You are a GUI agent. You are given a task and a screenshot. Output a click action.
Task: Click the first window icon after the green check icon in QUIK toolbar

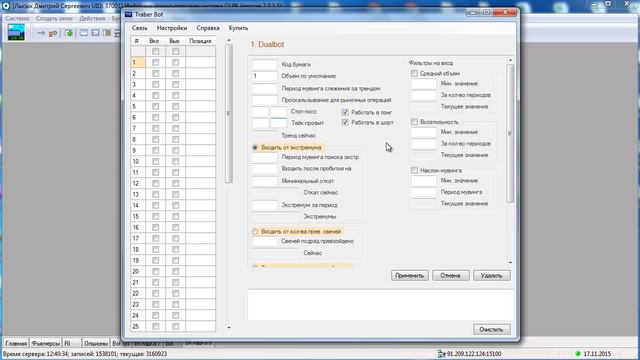pyautogui.click(x=83, y=33)
